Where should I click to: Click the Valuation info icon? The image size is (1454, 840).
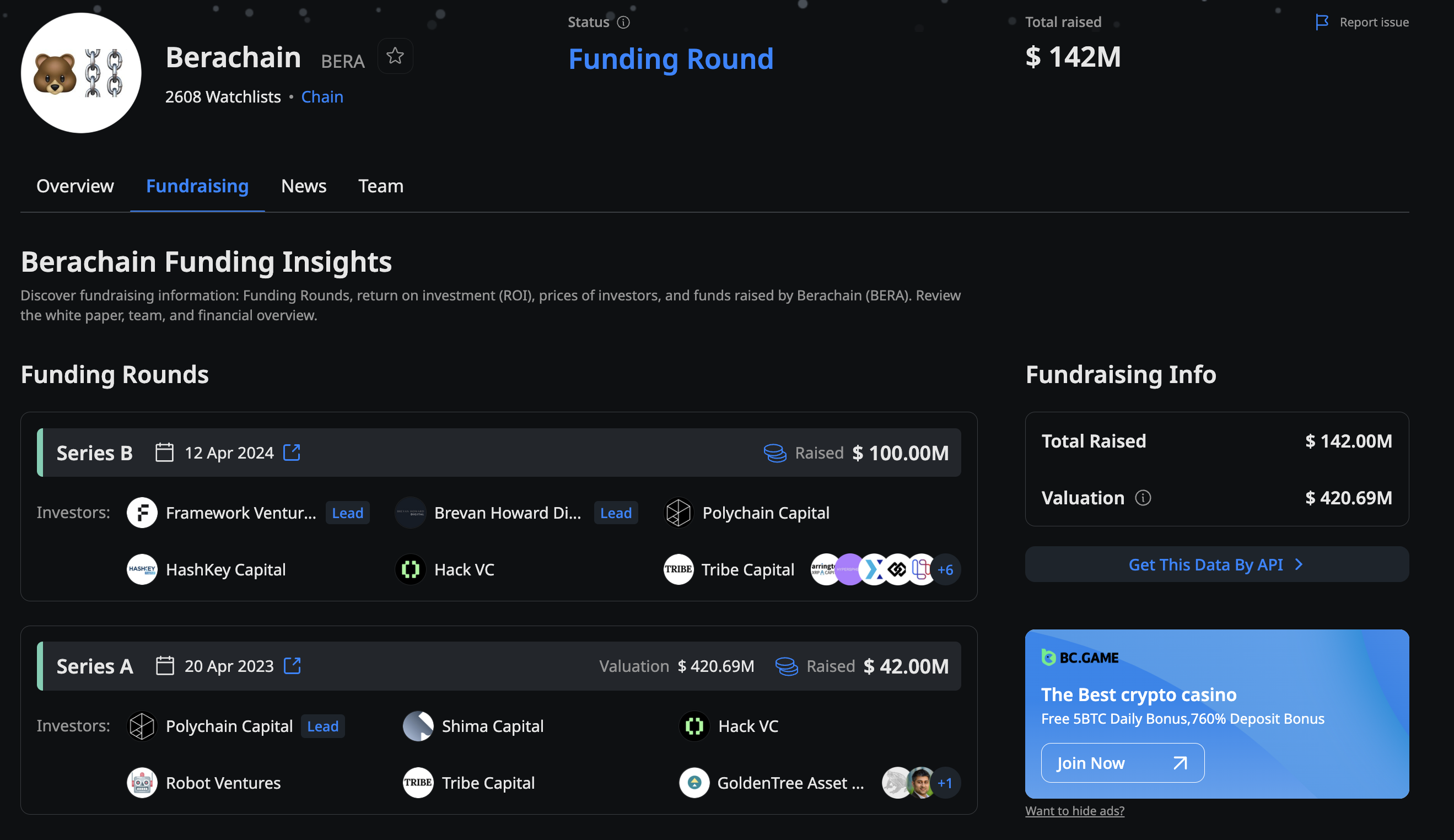(1143, 497)
